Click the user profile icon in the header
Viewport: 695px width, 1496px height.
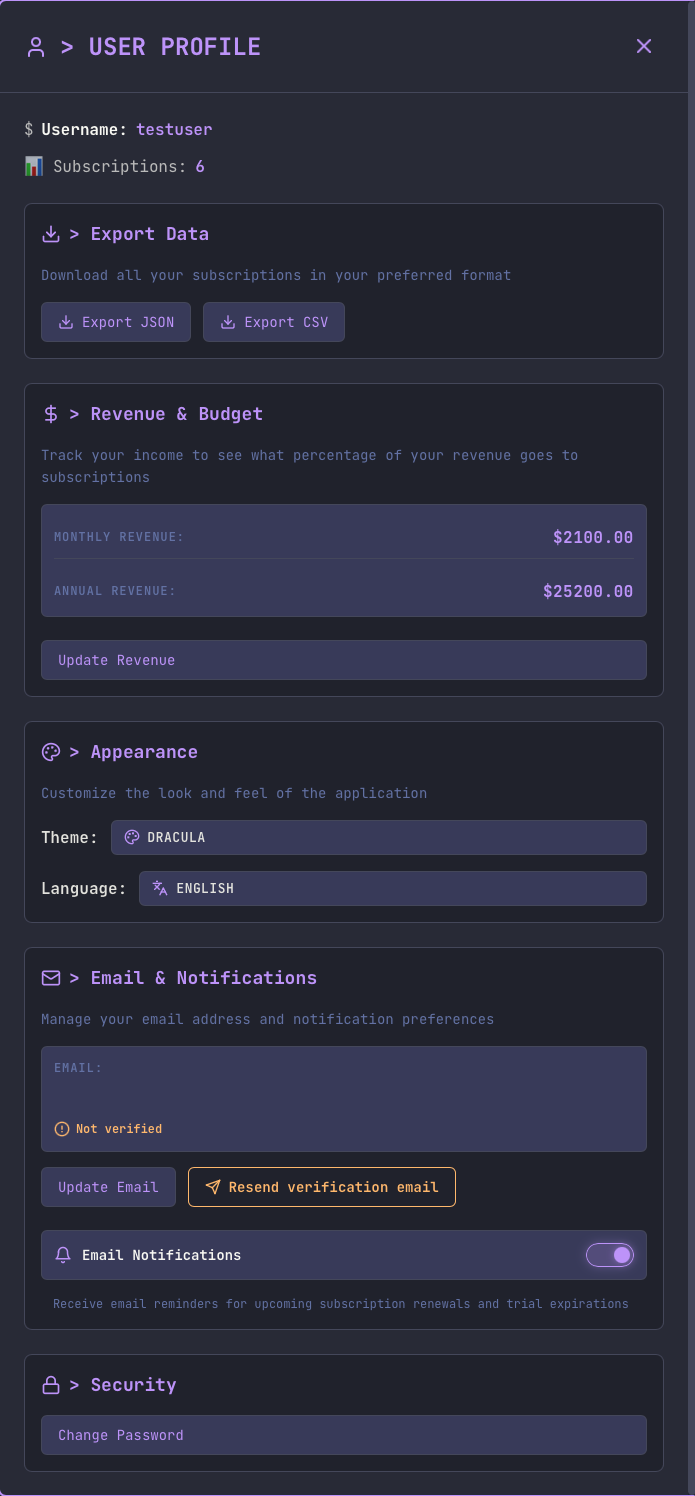pyautogui.click(x=36, y=46)
